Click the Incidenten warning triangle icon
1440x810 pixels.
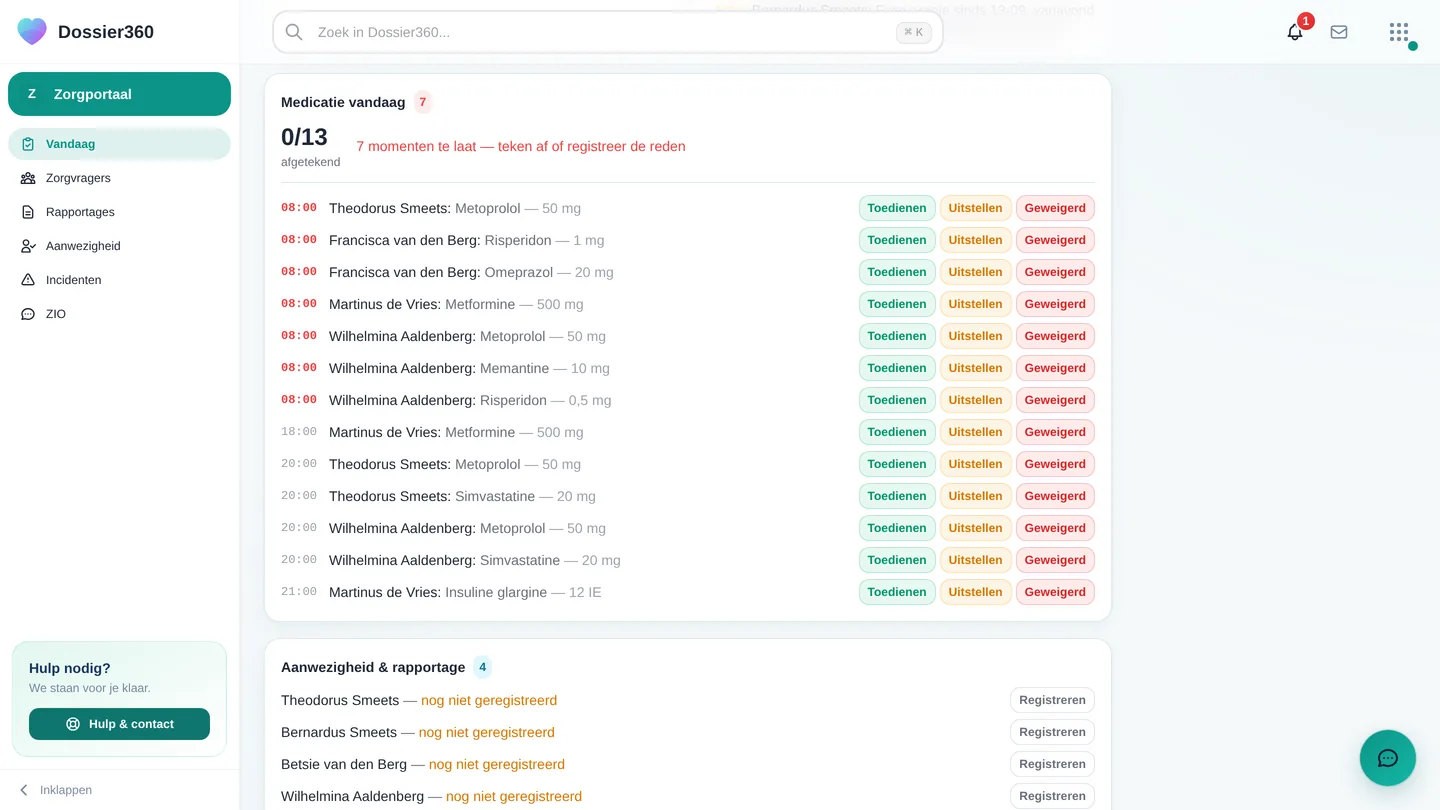(x=28, y=280)
